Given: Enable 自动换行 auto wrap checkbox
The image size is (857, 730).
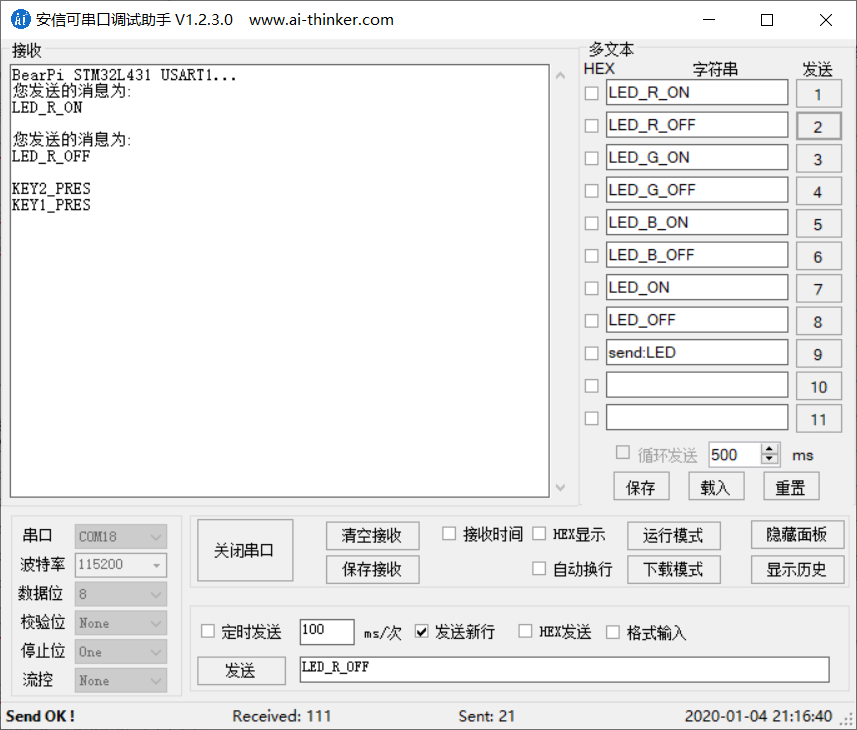Looking at the screenshot, I should click(x=539, y=569).
